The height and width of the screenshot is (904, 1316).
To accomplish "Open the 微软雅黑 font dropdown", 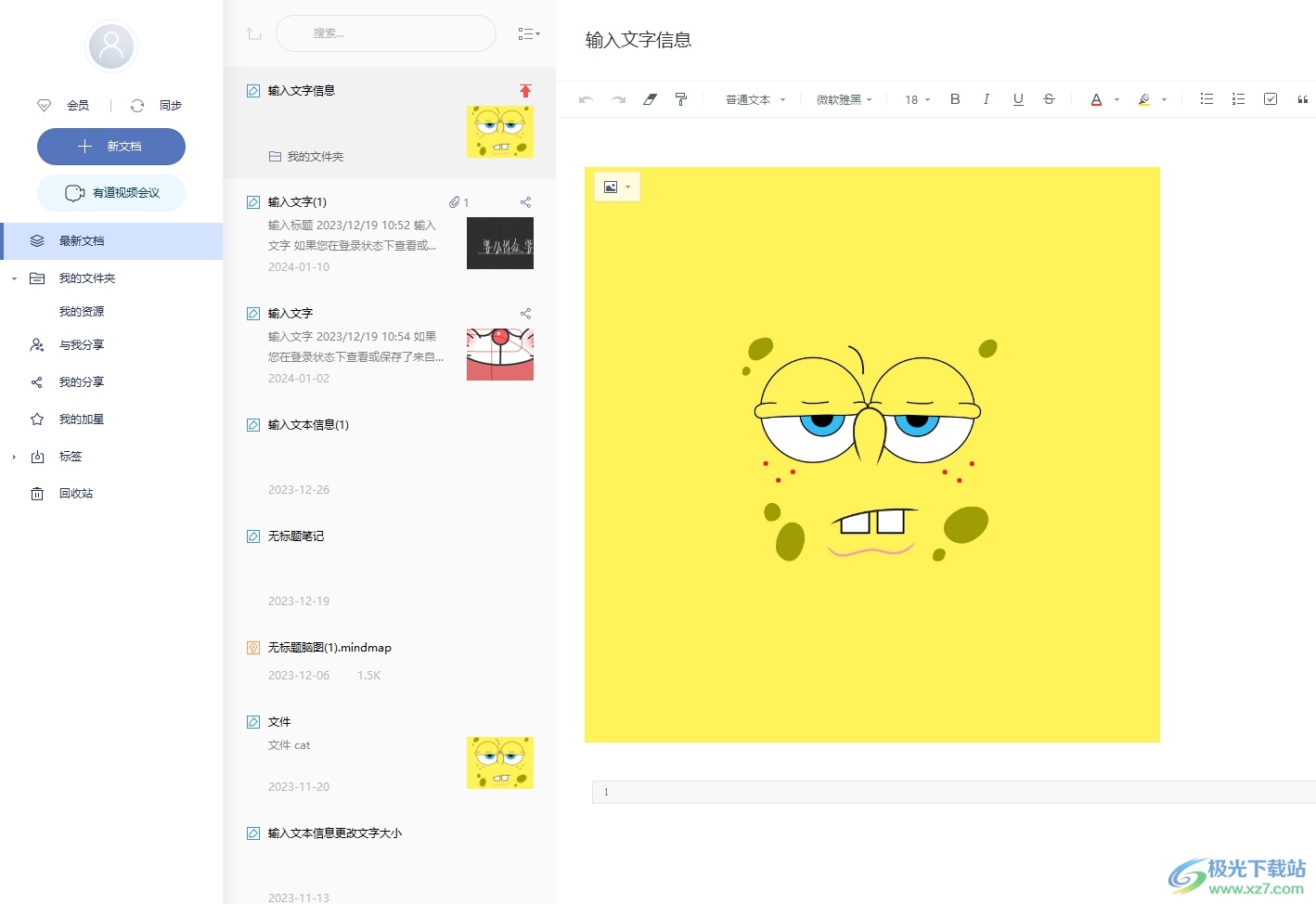I will point(845,100).
